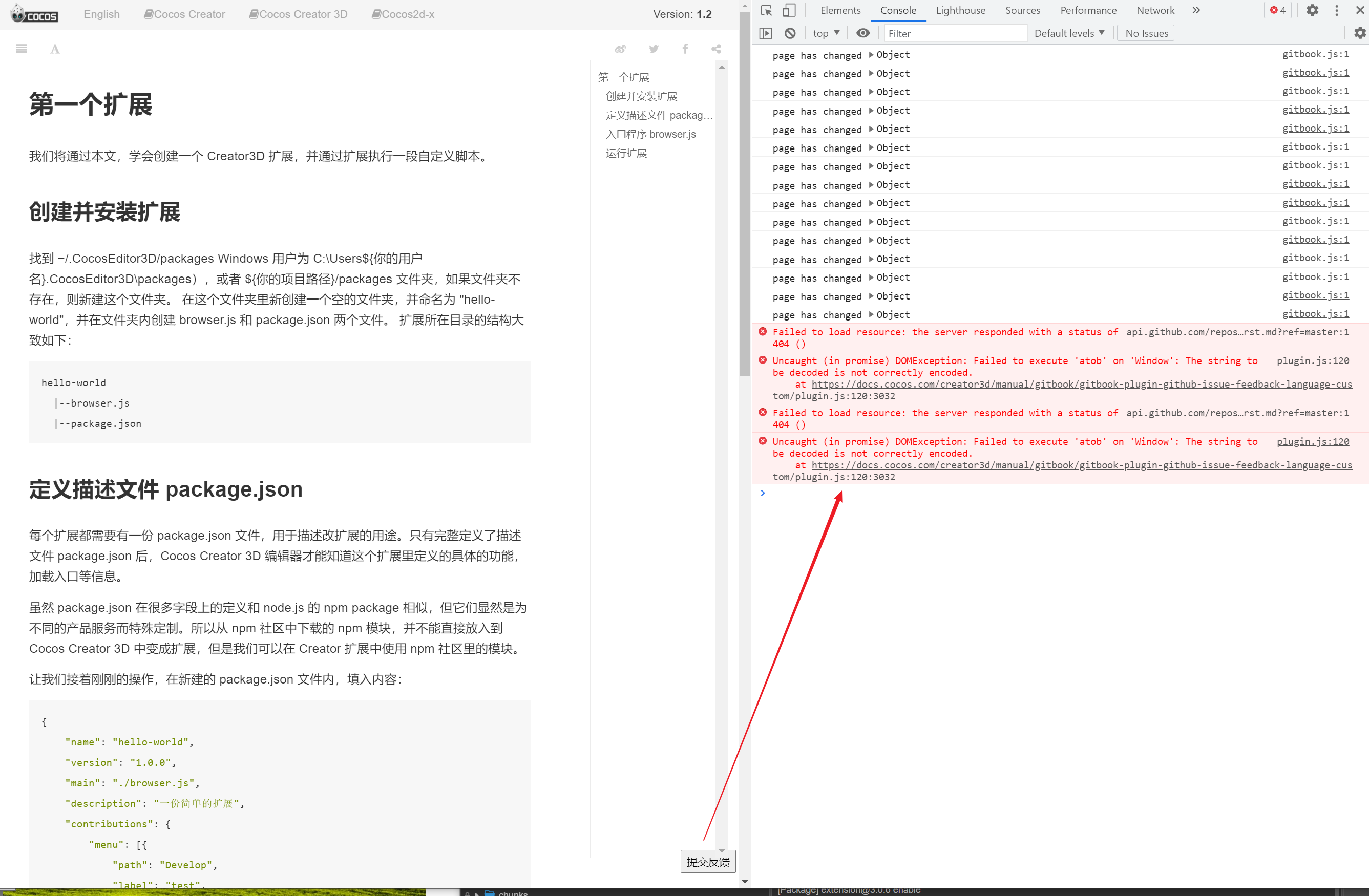
Task: Open DevTools settings gear icon
Action: tap(1312, 10)
